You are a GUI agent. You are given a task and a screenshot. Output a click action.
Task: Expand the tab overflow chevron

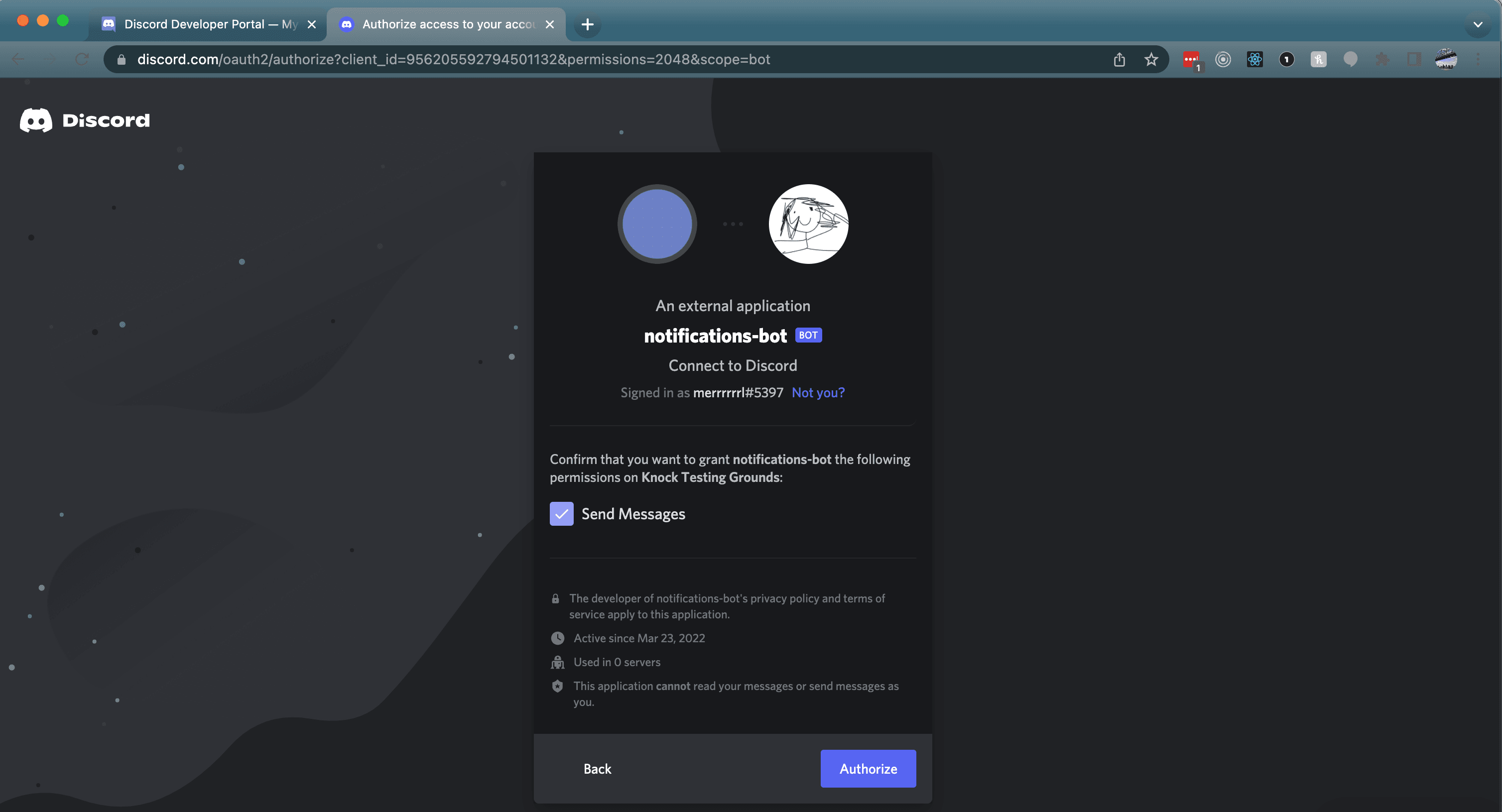(x=1478, y=24)
